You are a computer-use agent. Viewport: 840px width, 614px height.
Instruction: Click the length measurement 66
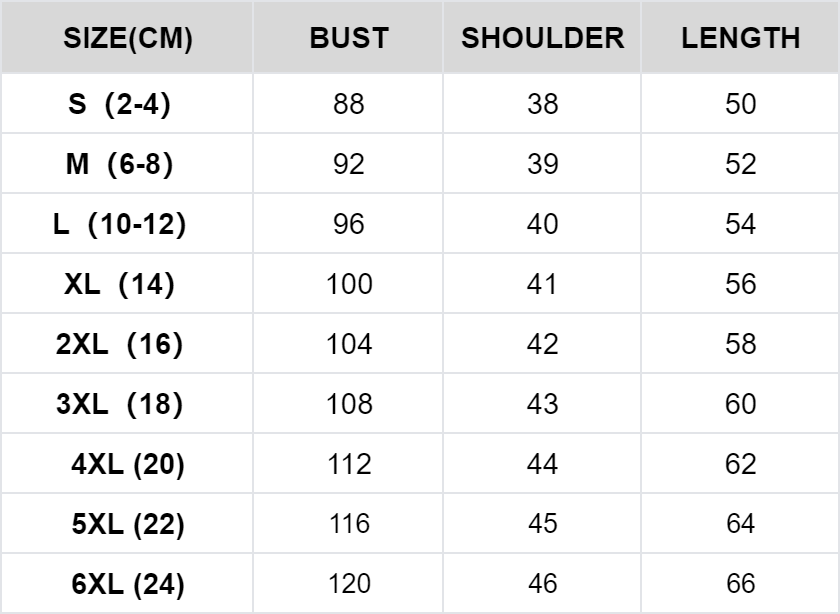pos(741,584)
